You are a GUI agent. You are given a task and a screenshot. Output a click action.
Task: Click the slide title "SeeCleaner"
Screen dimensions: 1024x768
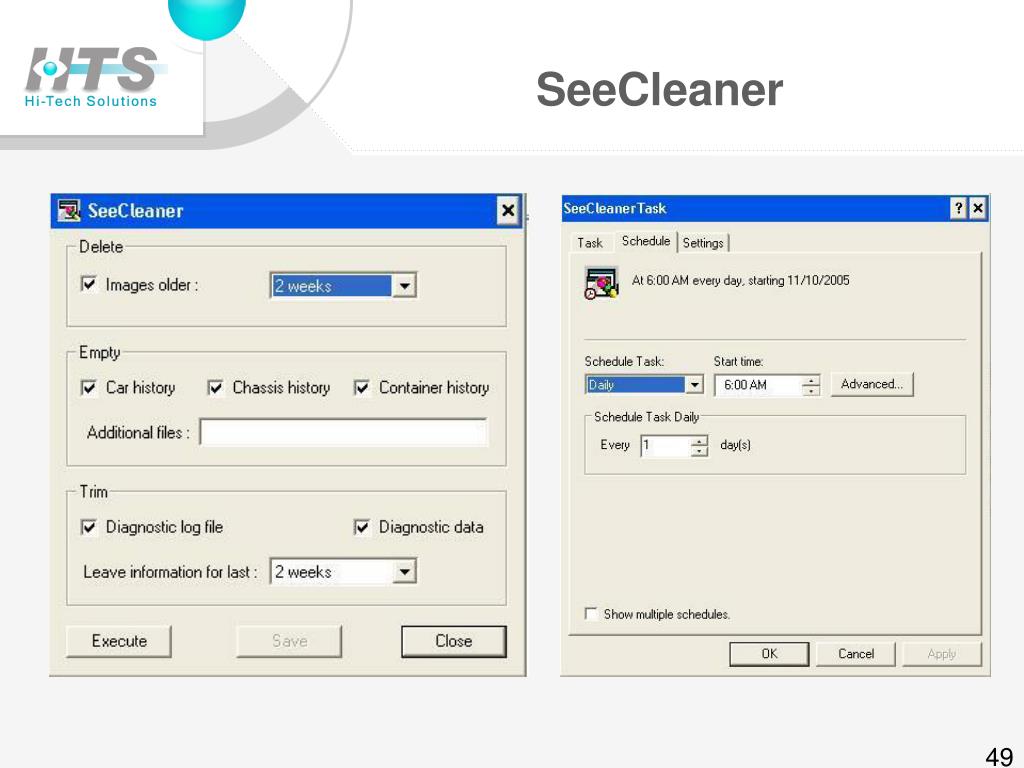(660, 89)
